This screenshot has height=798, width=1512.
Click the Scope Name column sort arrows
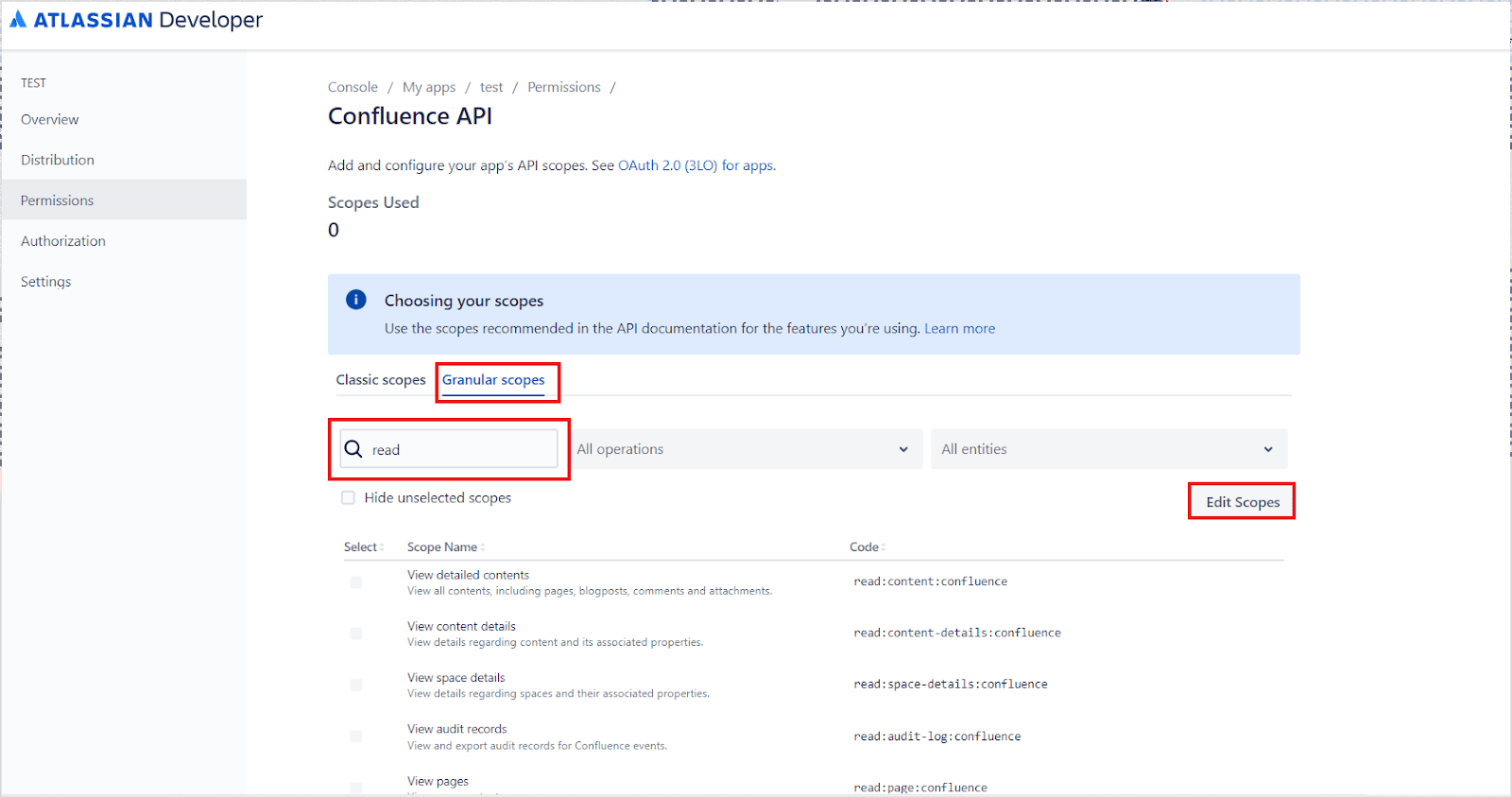[482, 547]
